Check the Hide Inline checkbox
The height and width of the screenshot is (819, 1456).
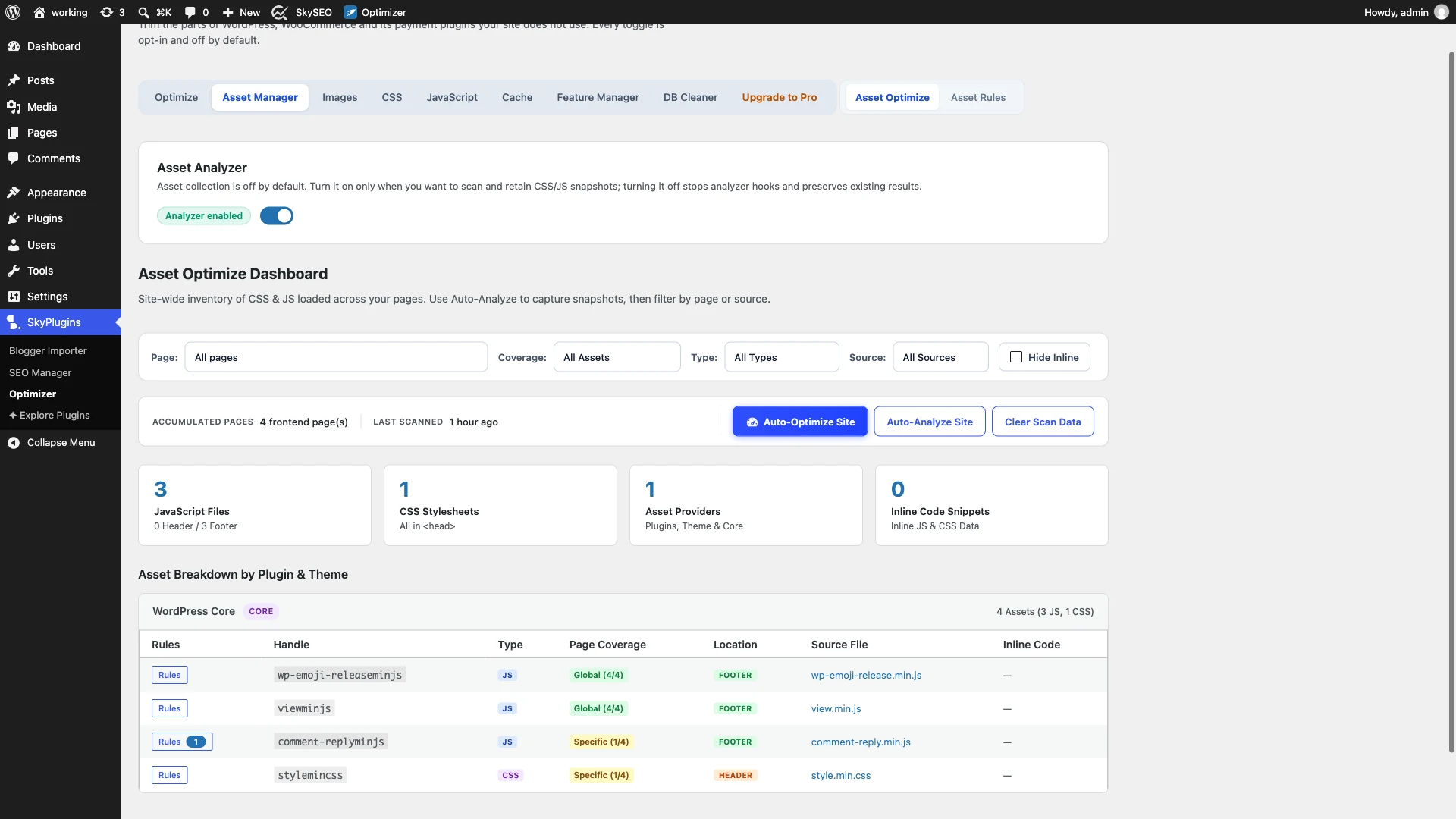[x=1016, y=357]
